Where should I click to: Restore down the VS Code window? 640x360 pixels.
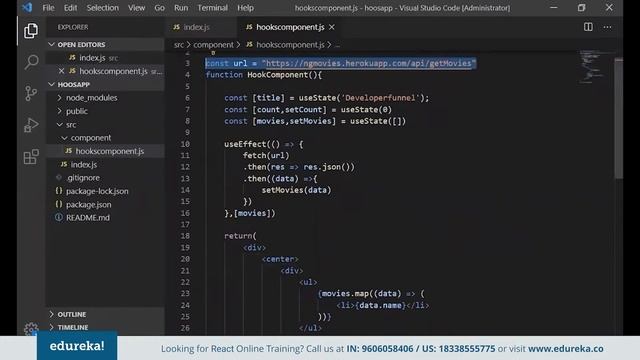[x=581, y=8]
